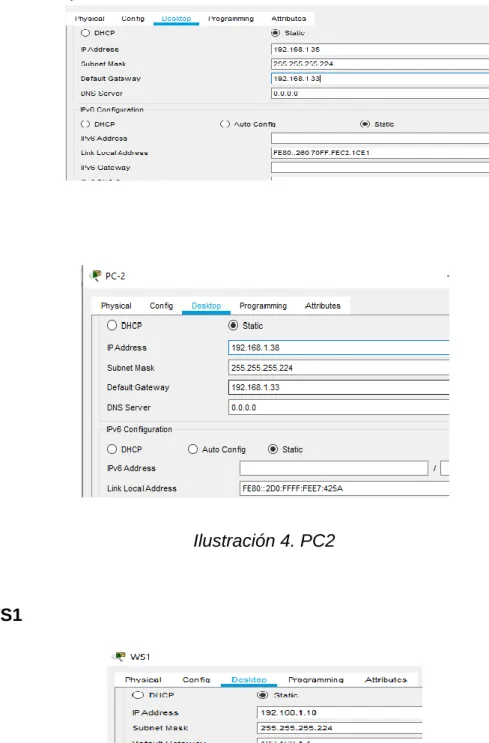The height and width of the screenshot is (743, 489).
Task: Select IPv6 DHCP radio in top window
Action: (x=85, y=124)
